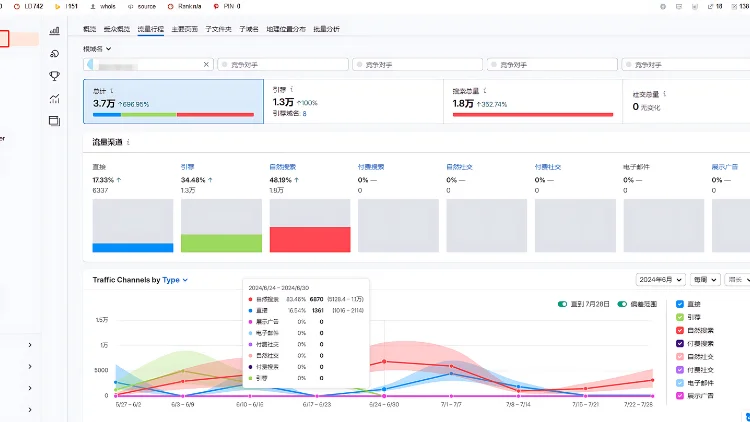This screenshot has height=422, width=750.
Task: Open the 引荐 link above the 34.48% channel value
Action: [188, 167]
